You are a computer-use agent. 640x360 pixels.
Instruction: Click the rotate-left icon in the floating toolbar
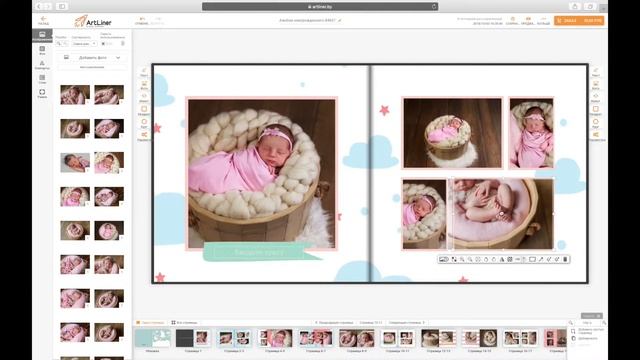click(486, 259)
